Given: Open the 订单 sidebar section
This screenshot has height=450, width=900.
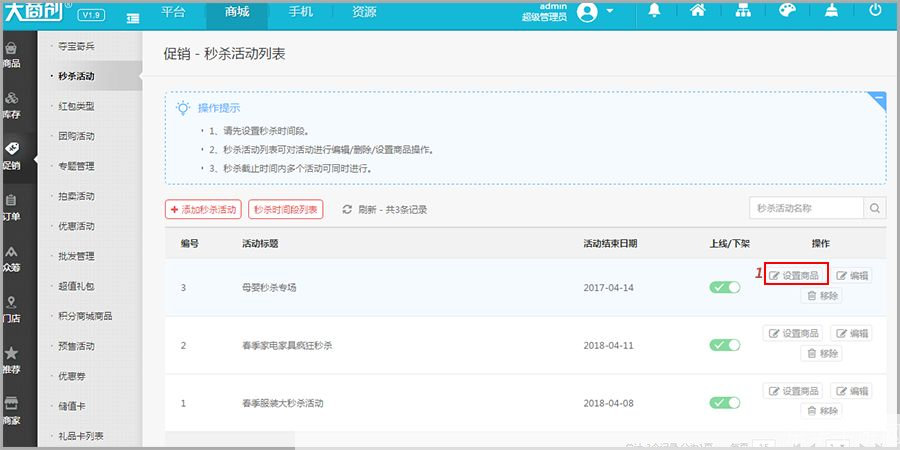Looking at the screenshot, I should (x=11, y=208).
